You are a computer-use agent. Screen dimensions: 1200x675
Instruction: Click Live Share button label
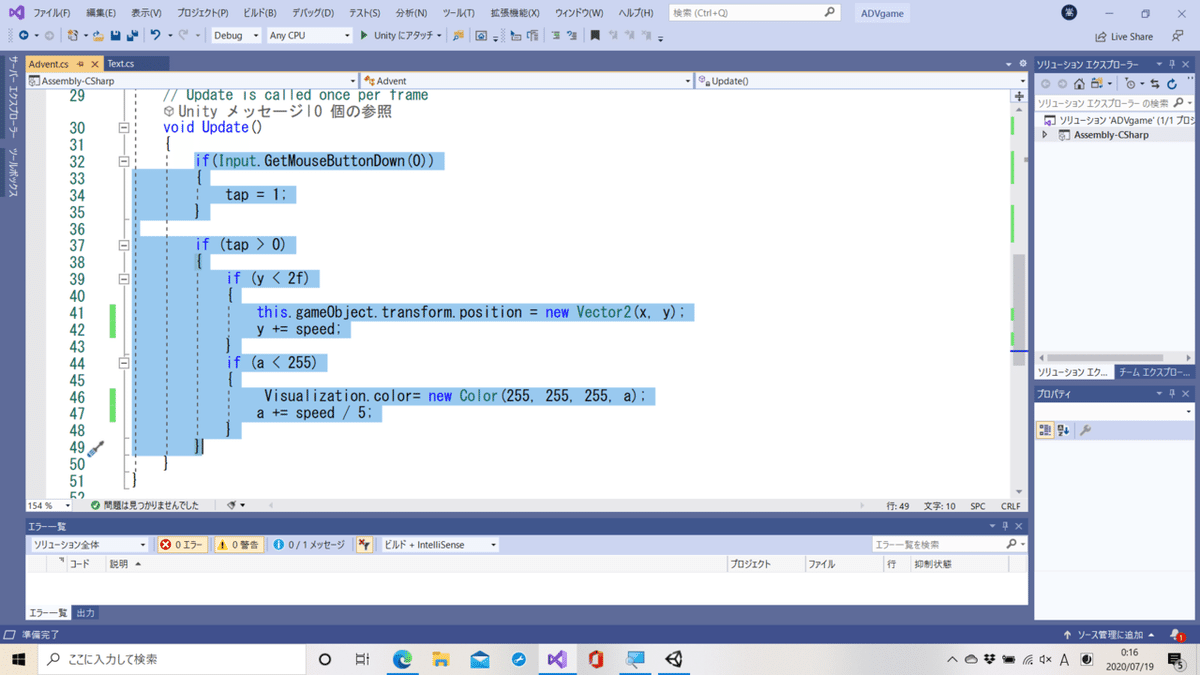tap(1132, 37)
